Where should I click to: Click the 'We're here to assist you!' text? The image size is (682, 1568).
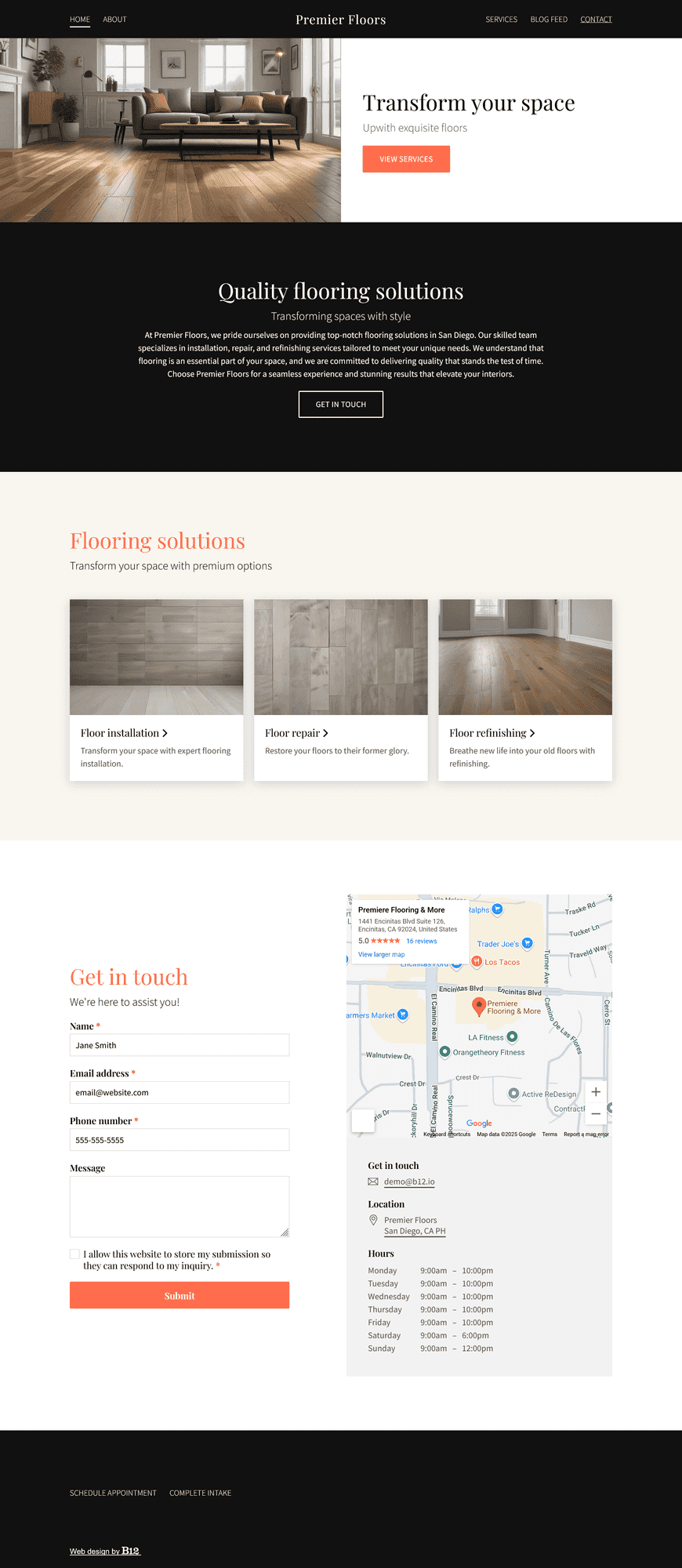pos(125,1002)
